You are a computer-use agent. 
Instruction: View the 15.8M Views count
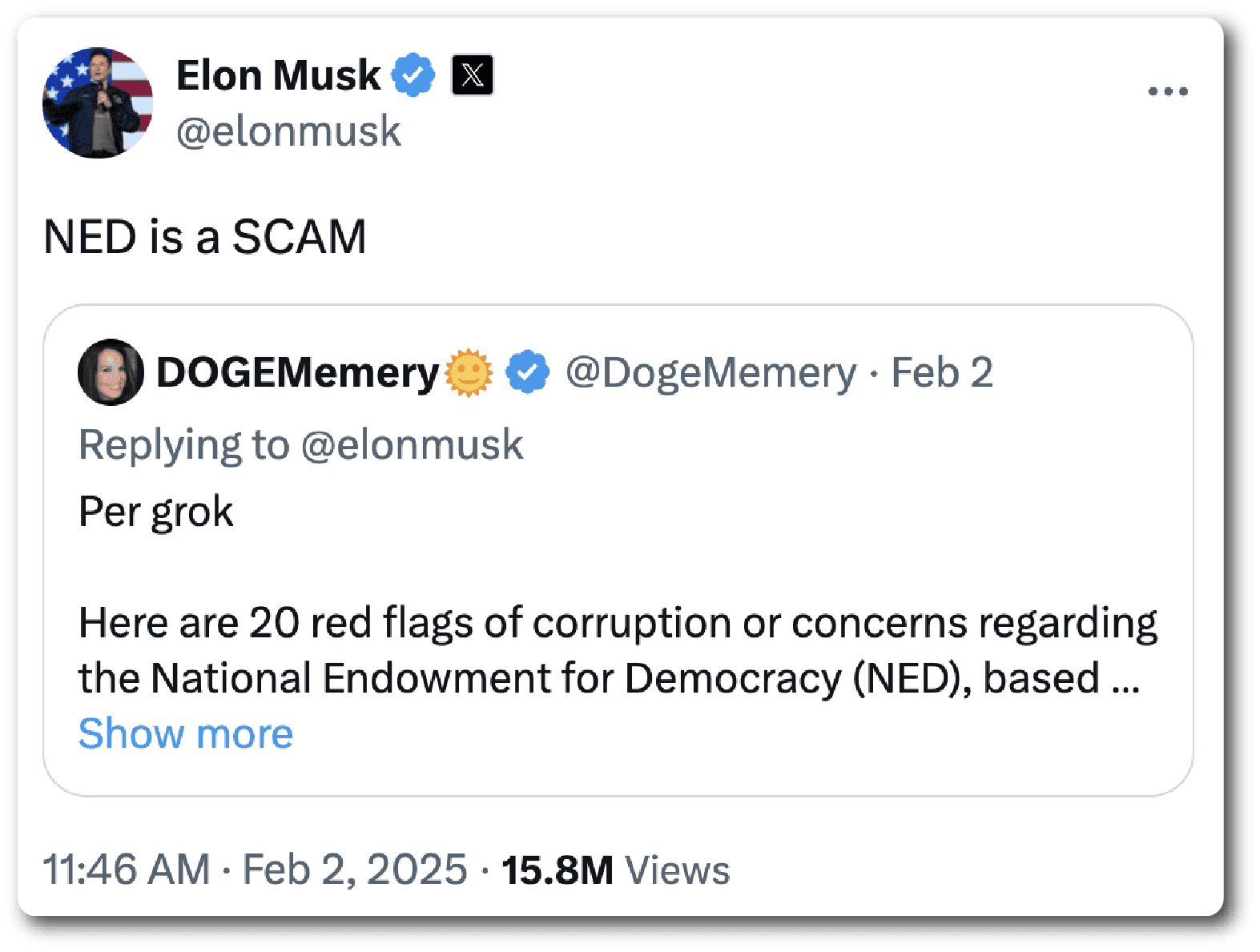[615, 870]
